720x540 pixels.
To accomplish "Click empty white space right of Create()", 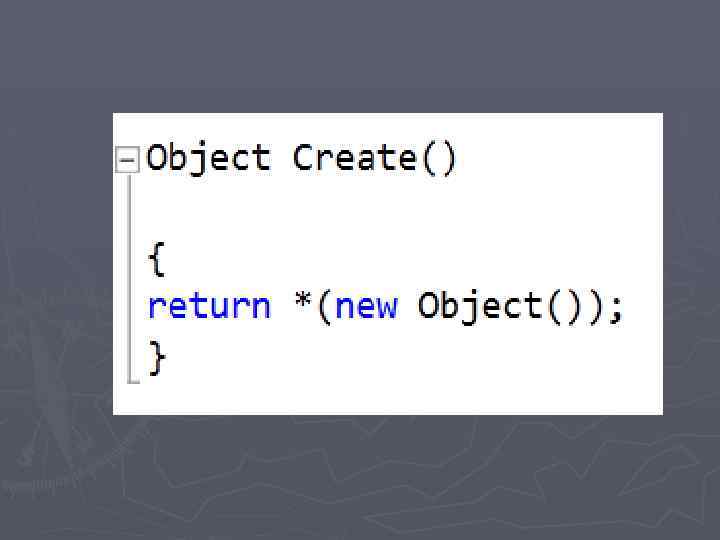I will (x=560, y=158).
